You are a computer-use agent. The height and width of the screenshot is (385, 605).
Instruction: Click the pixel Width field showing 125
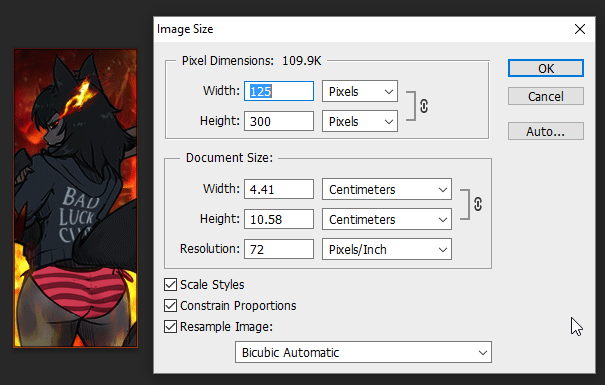[279, 91]
